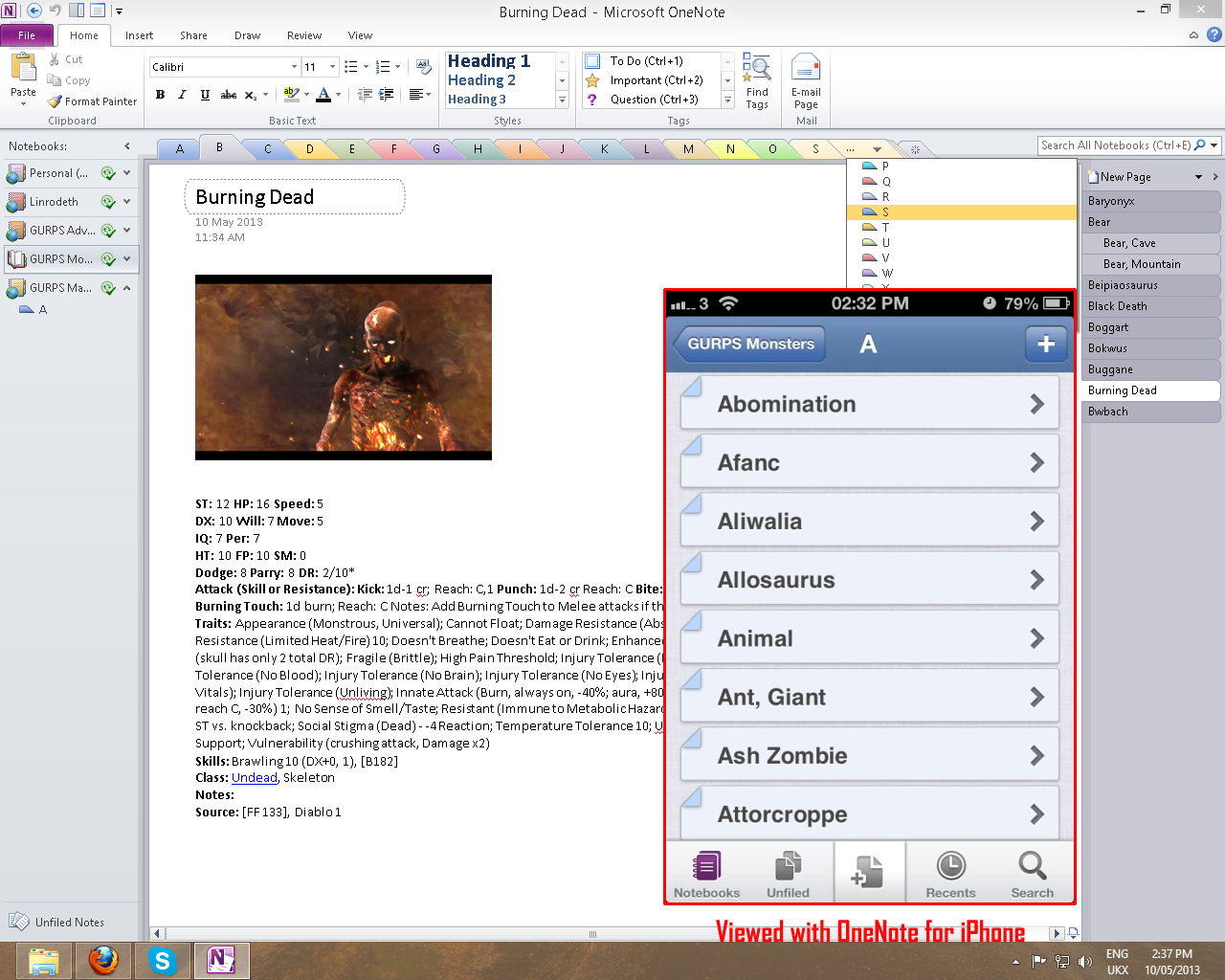The width and height of the screenshot is (1225, 980).
Task: Click the bullet list icon
Action: (x=351, y=67)
